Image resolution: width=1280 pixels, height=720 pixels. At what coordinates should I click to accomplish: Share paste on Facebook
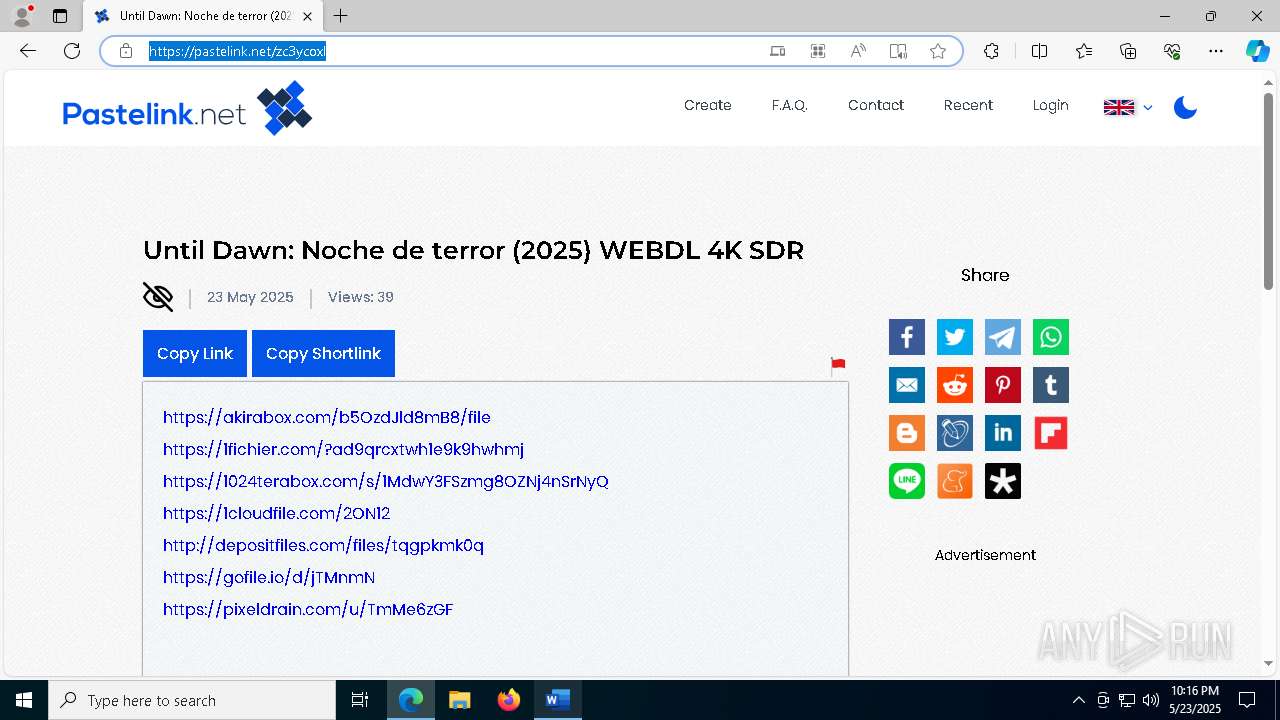[907, 337]
